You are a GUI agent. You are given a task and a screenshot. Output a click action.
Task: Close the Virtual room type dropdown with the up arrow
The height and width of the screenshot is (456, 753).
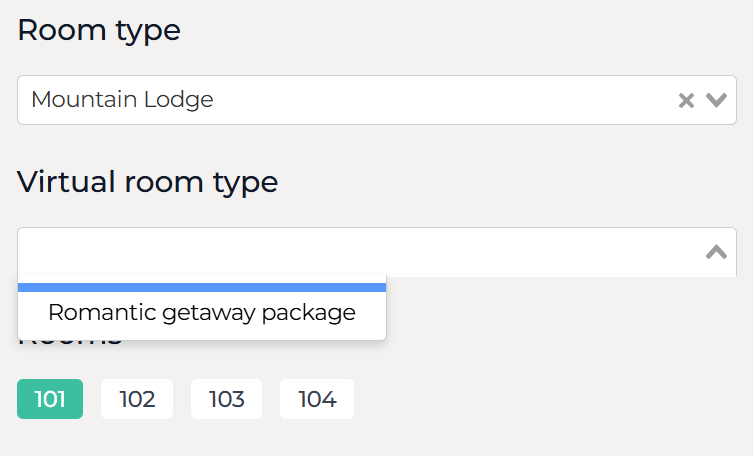[716, 252]
